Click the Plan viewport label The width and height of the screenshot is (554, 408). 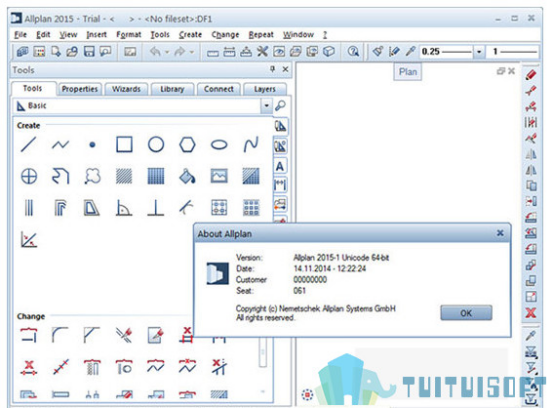click(x=408, y=72)
